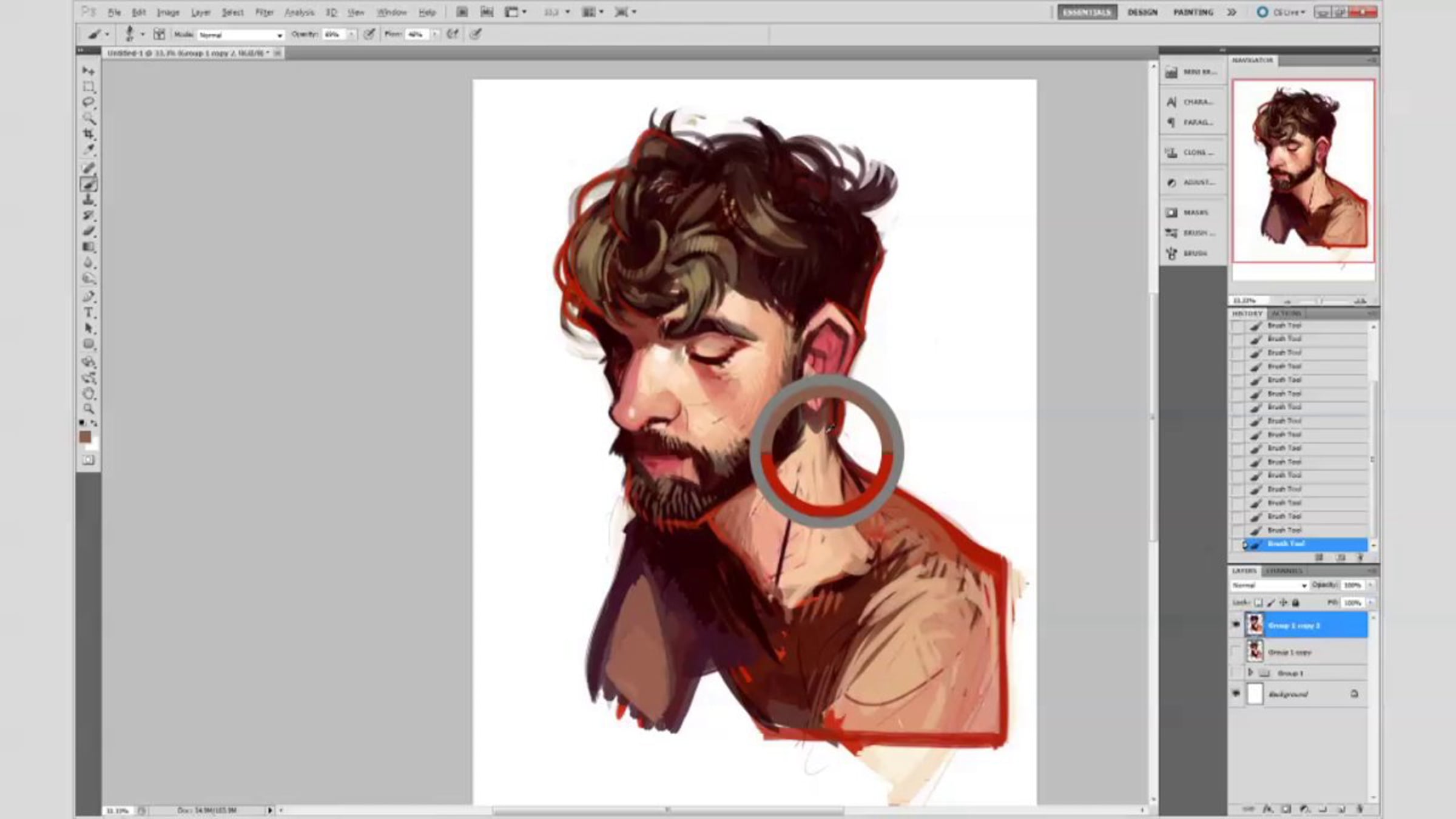Select the Rectangular Marquee tool
The height and width of the screenshot is (819, 1456).
coord(89,87)
